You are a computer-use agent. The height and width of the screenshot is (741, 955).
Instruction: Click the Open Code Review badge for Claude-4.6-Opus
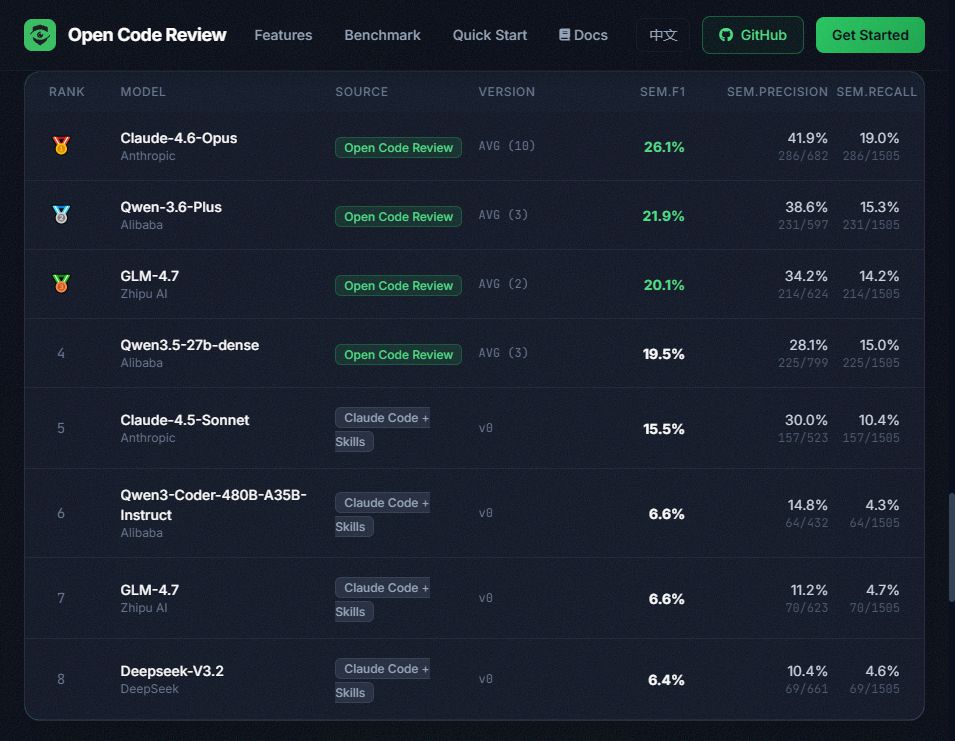click(398, 147)
